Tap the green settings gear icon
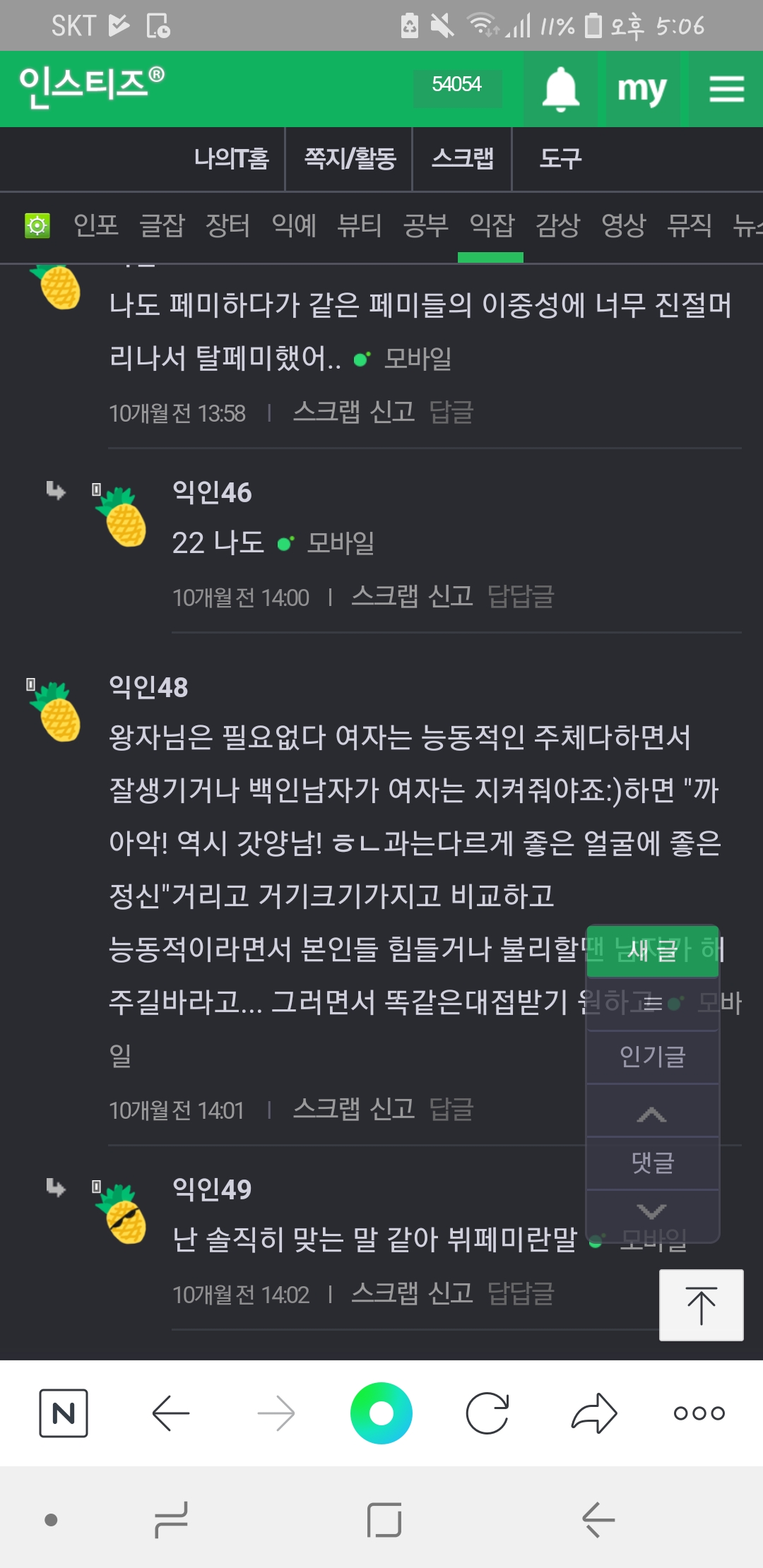 pyautogui.click(x=37, y=225)
